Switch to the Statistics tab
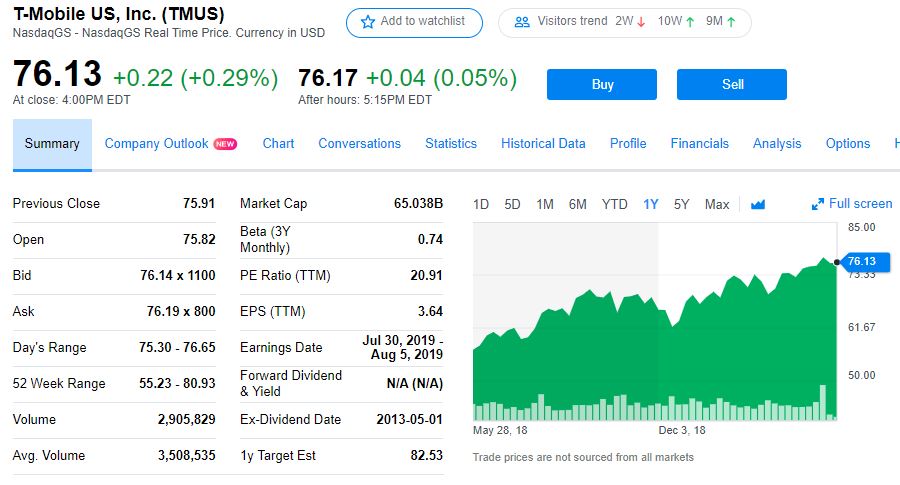Image resolution: width=900 pixels, height=485 pixels. (x=451, y=143)
